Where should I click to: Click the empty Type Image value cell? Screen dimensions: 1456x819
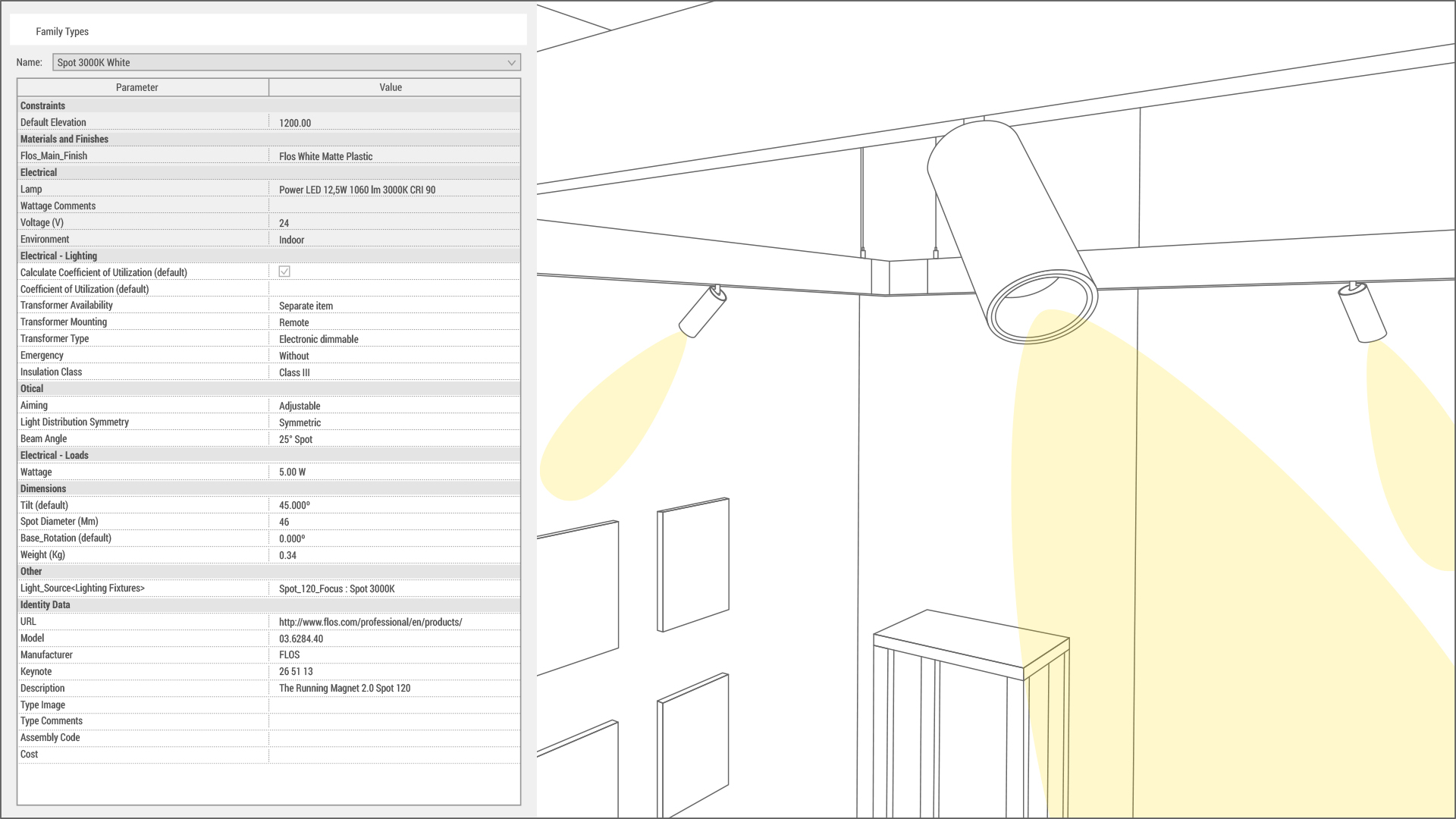pyautogui.click(x=394, y=705)
